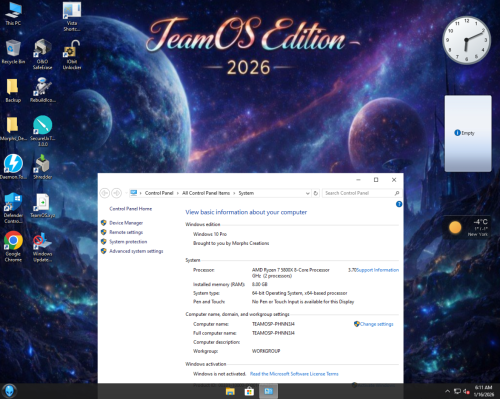Open Device Manager from the sidebar
The width and height of the screenshot is (500, 399).
click(x=126, y=223)
